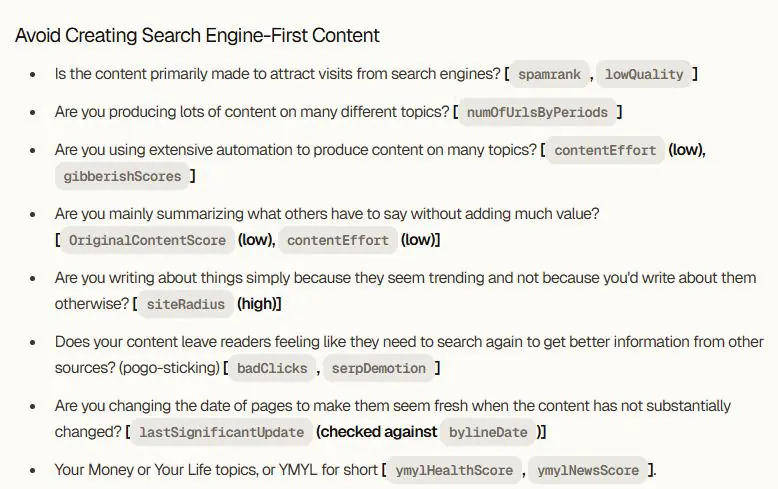The width and height of the screenshot is (778, 489).
Task: Click the lastSignificantUpdate code tag
Action: pyautogui.click(x=221, y=432)
